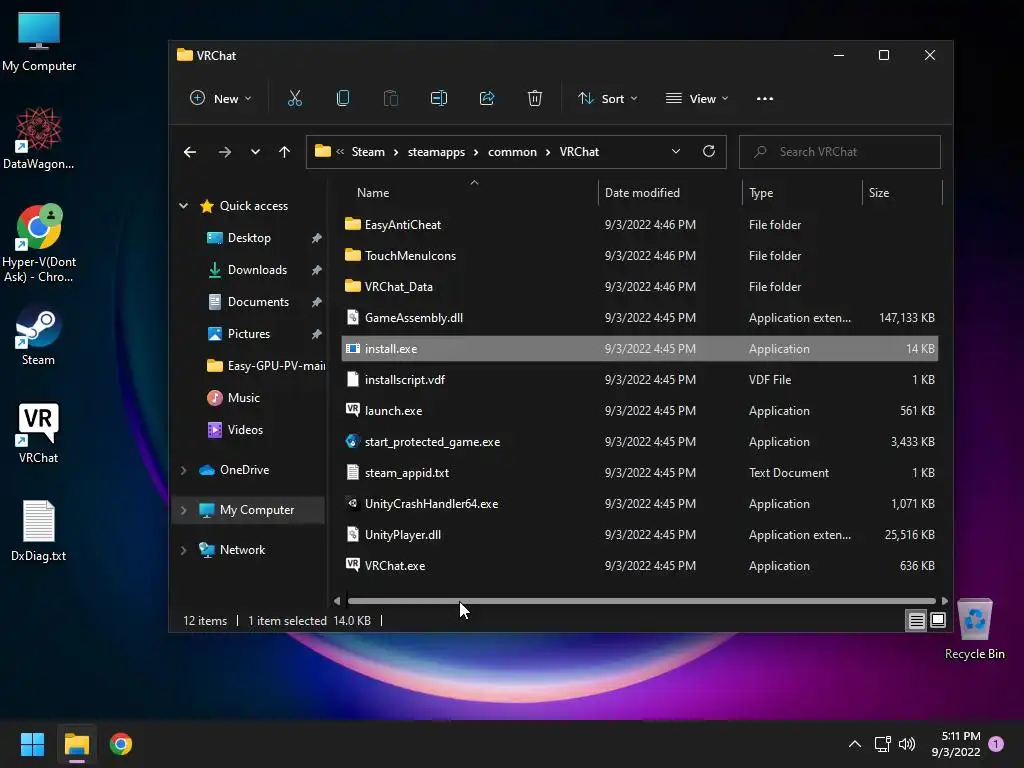Click the Copy icon in toolbar
The width and height of the screenshot is (1024, 768).
(343, 99)
